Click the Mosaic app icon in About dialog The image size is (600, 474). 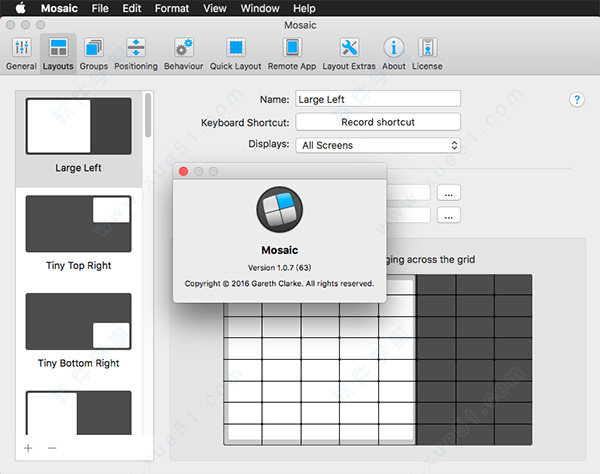click(280, 210)
